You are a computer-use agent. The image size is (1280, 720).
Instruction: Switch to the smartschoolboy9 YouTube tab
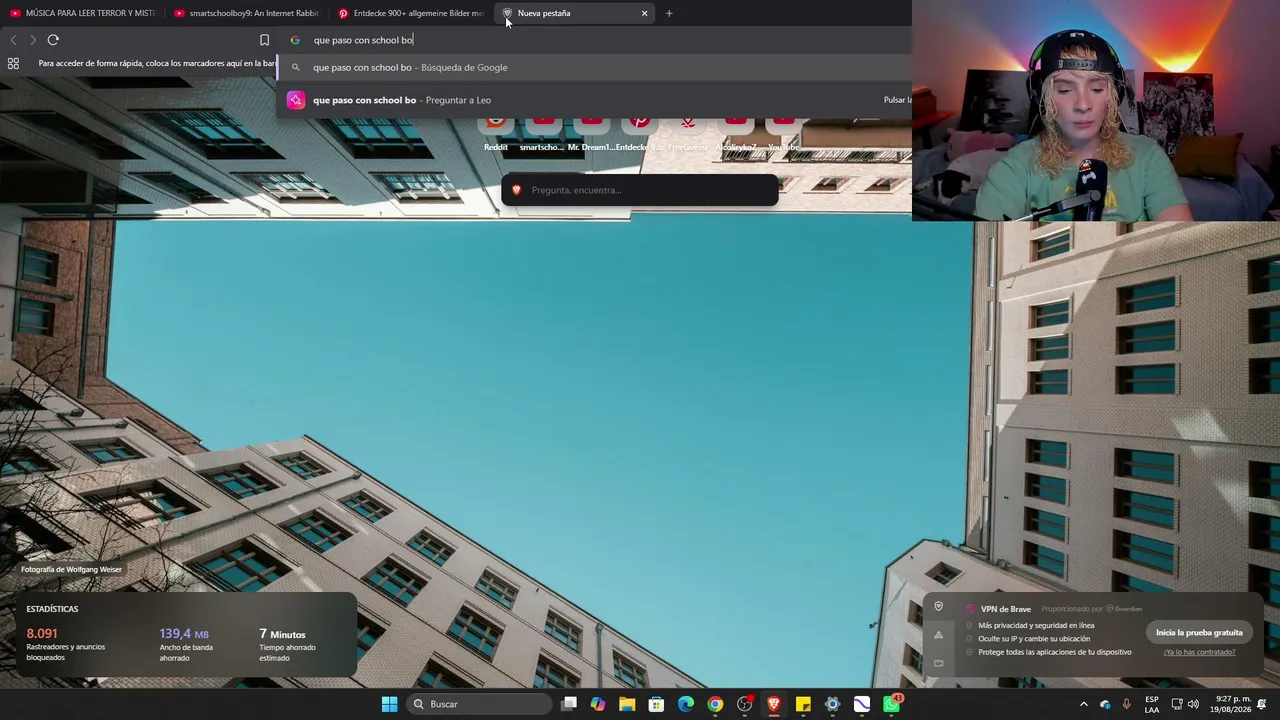pos(246,13)
